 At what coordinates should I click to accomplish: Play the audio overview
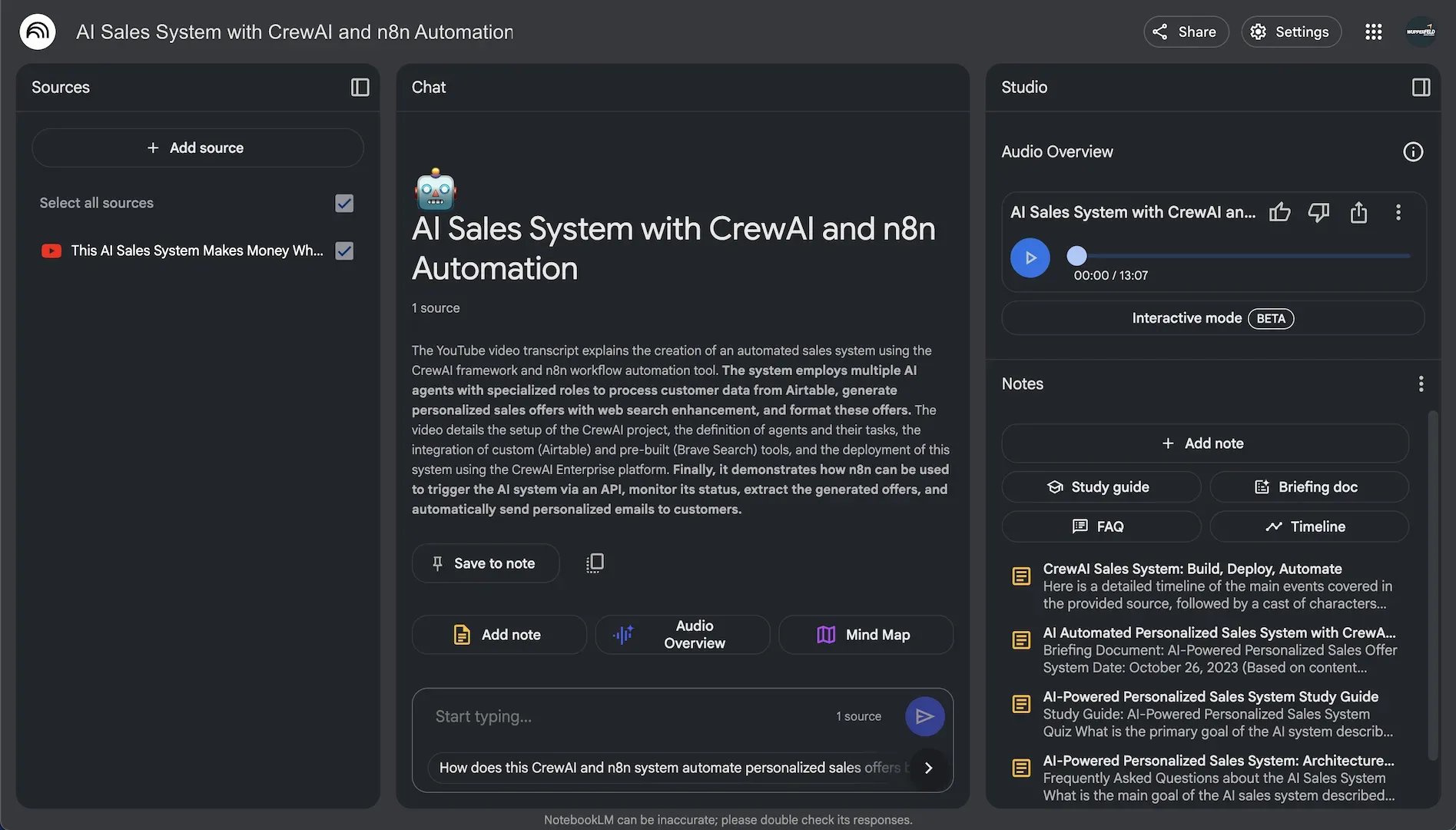tap(1030, 257)
